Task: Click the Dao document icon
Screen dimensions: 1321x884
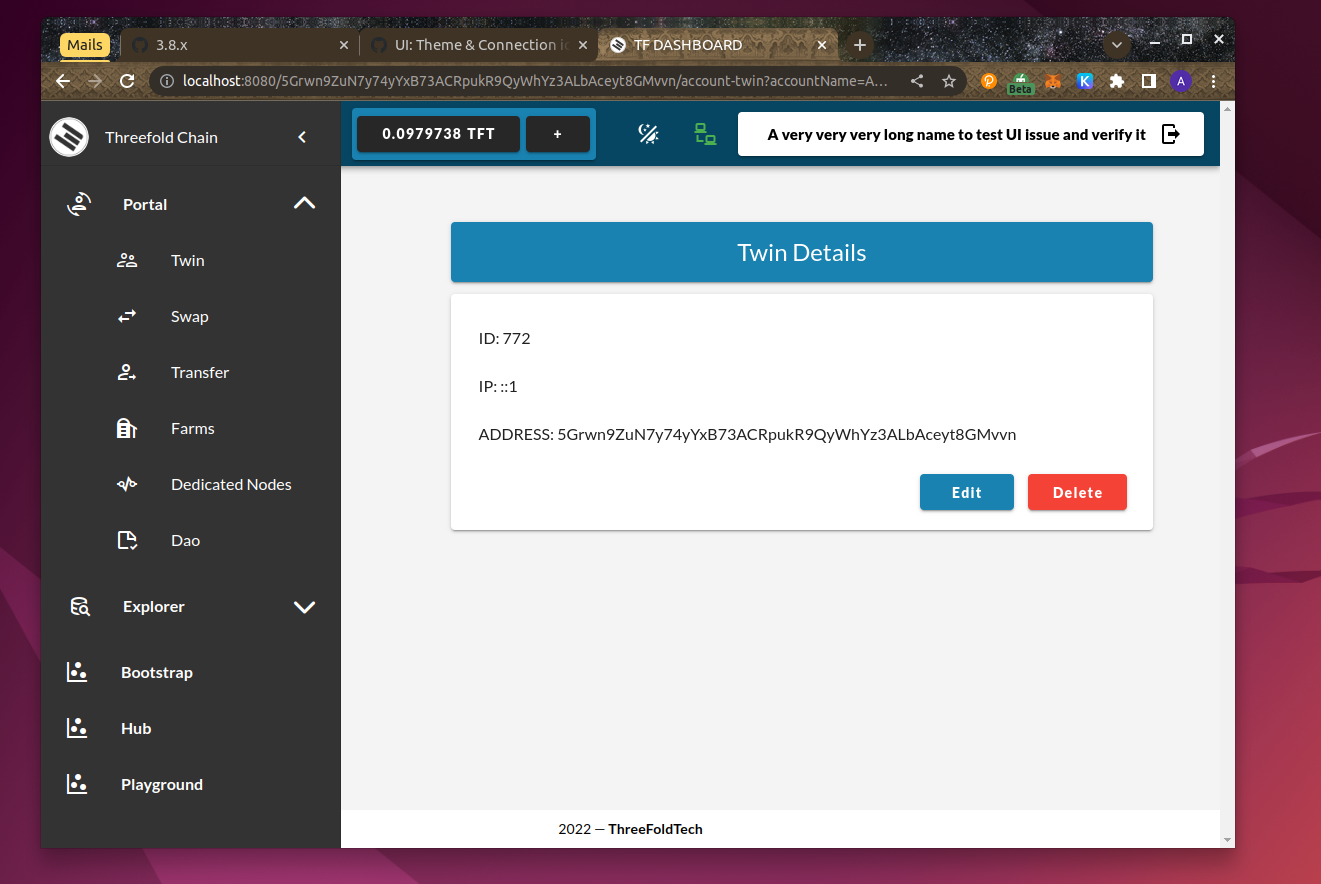Action: [127, 539]
